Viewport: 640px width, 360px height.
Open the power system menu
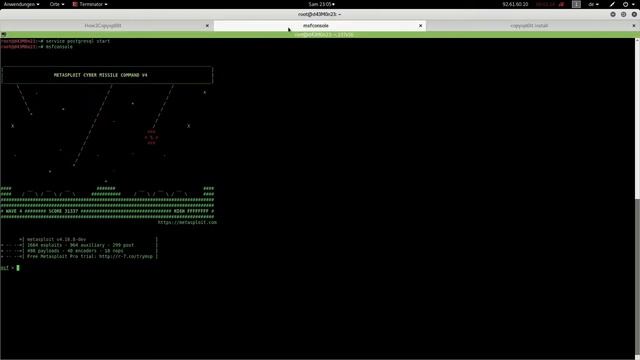pos(628,4)
